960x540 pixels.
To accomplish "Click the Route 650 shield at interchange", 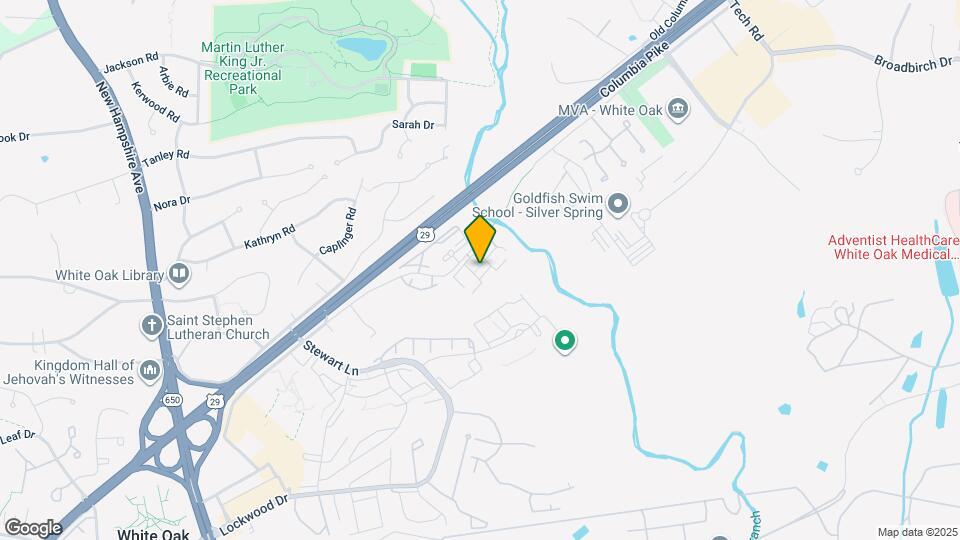I will pos(173,400).
